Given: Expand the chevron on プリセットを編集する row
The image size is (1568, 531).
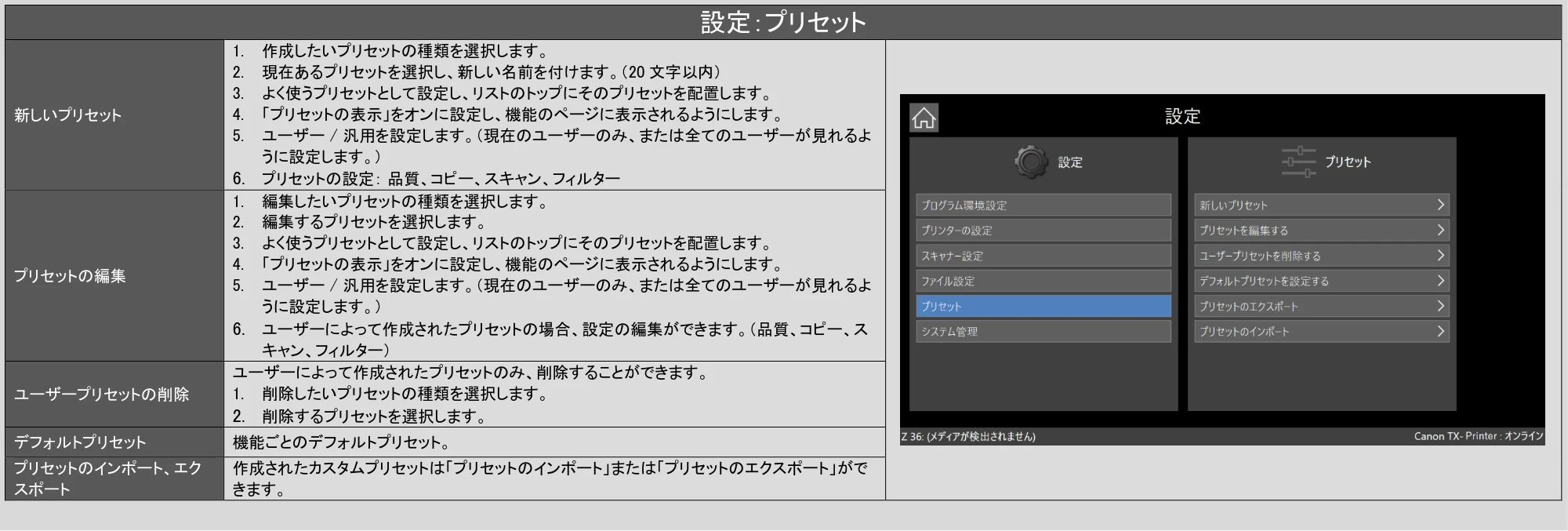Looking at the screenshot, I should (x=1440, y=230).
